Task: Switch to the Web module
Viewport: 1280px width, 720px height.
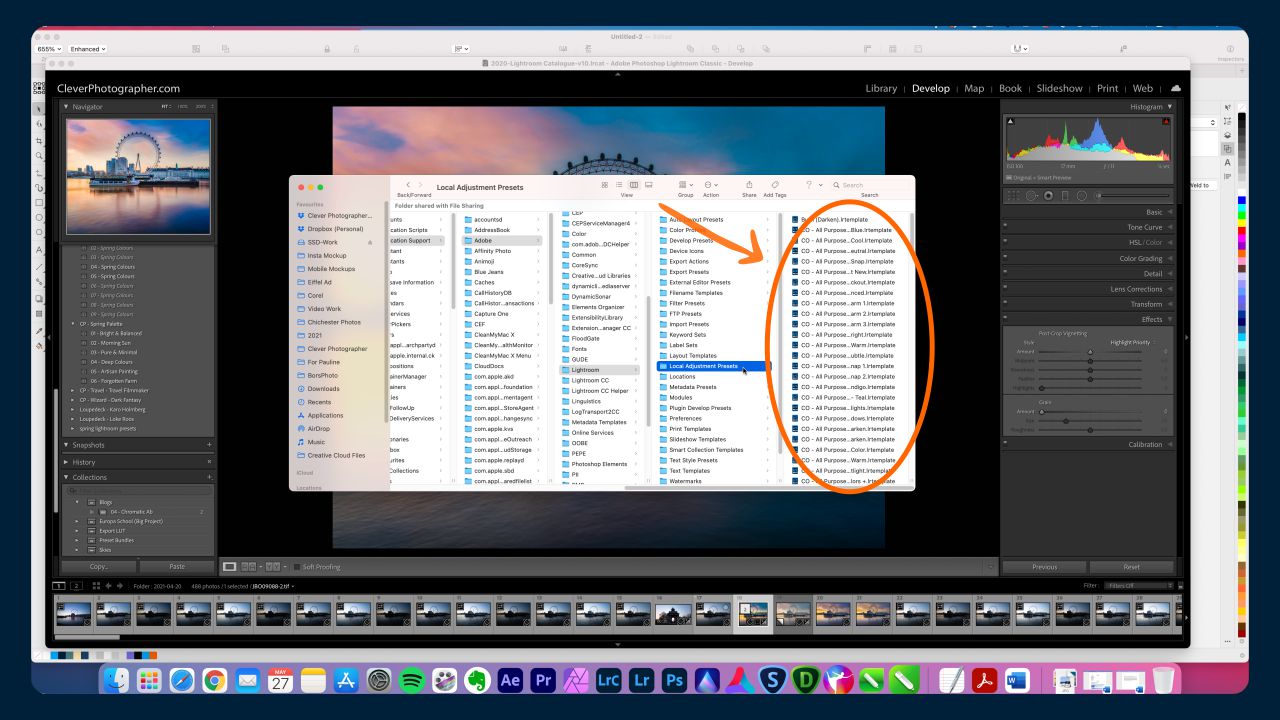Action: click(1142, 88)
